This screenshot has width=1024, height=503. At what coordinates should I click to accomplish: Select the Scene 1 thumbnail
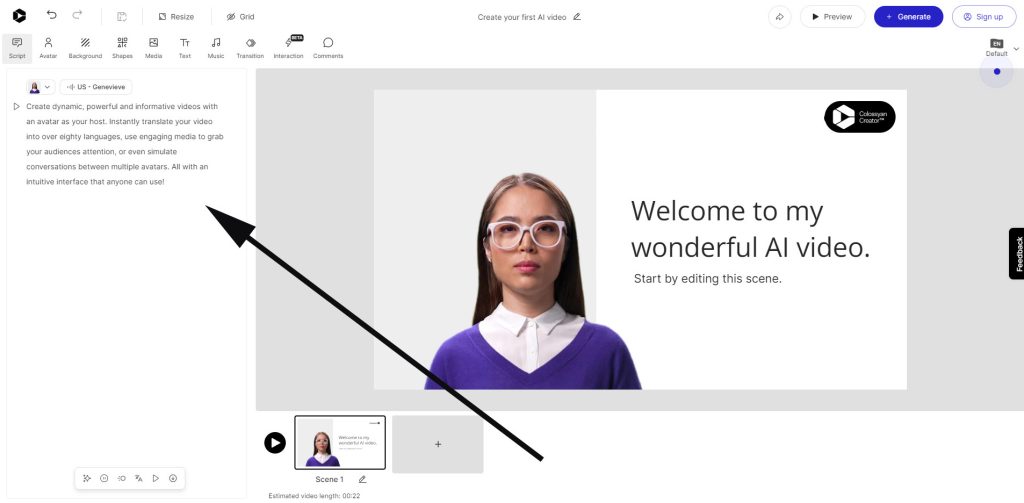340,442
